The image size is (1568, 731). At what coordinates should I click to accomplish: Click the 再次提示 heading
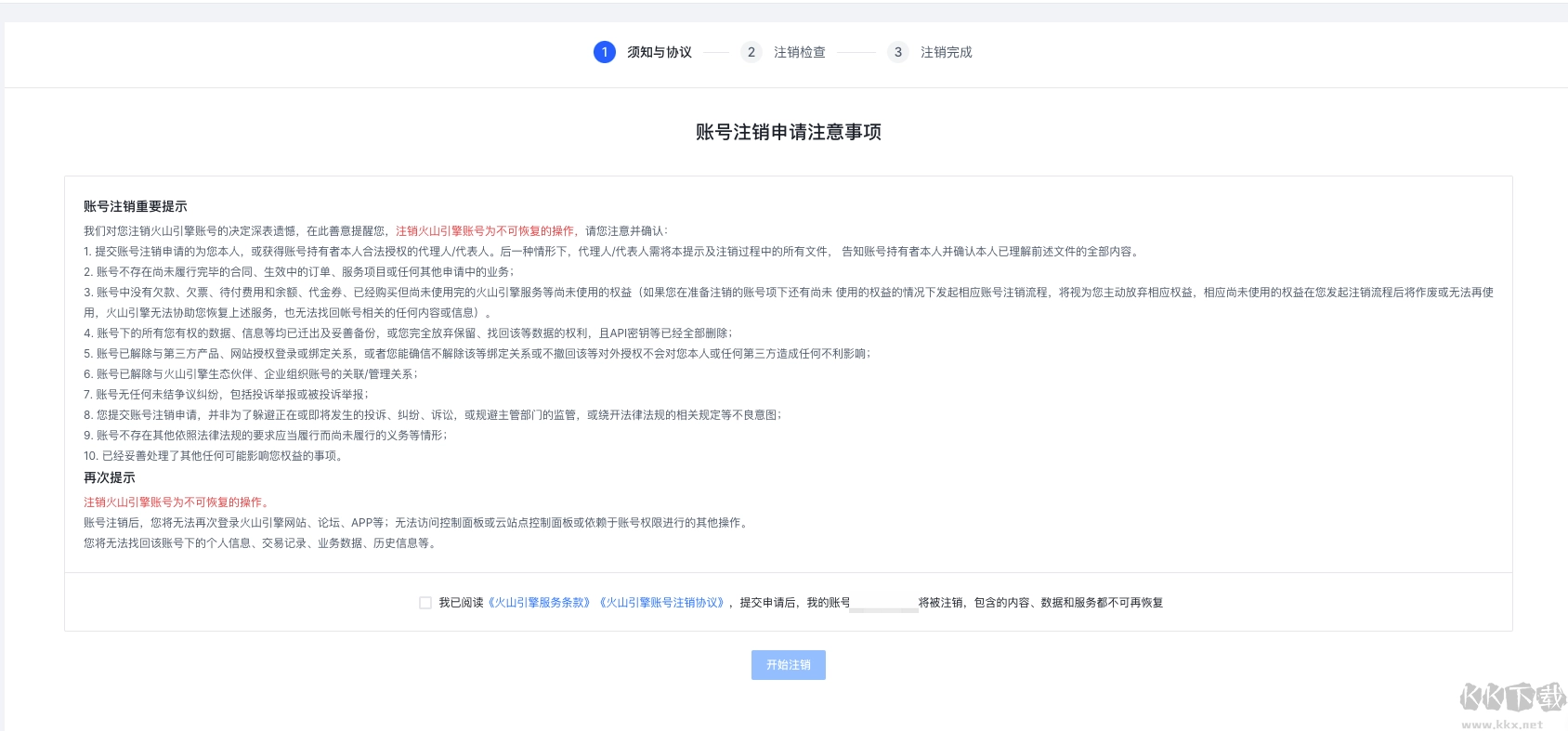click(x=110, y=477)
